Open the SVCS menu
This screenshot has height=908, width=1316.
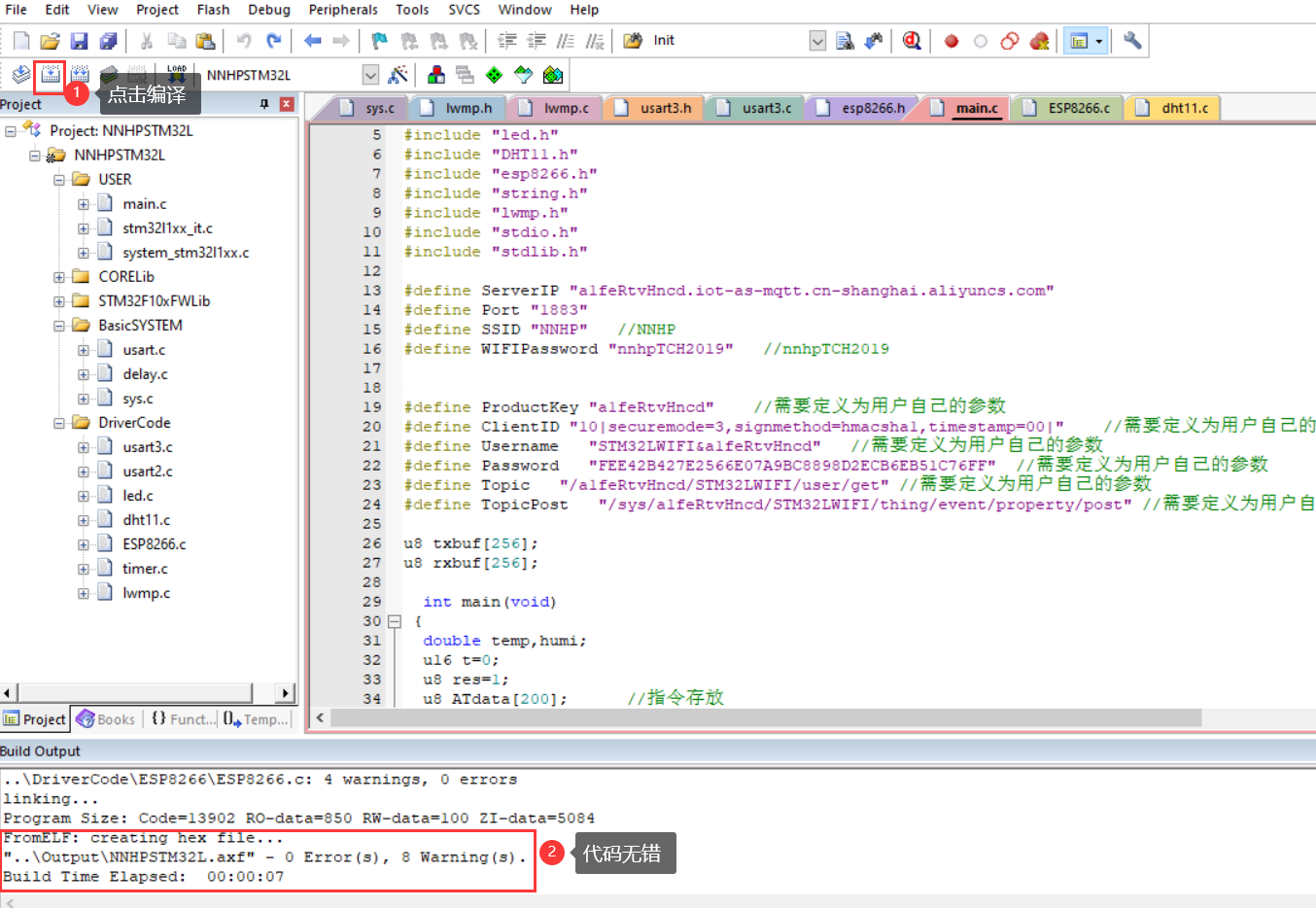click(x=465, y=10)
